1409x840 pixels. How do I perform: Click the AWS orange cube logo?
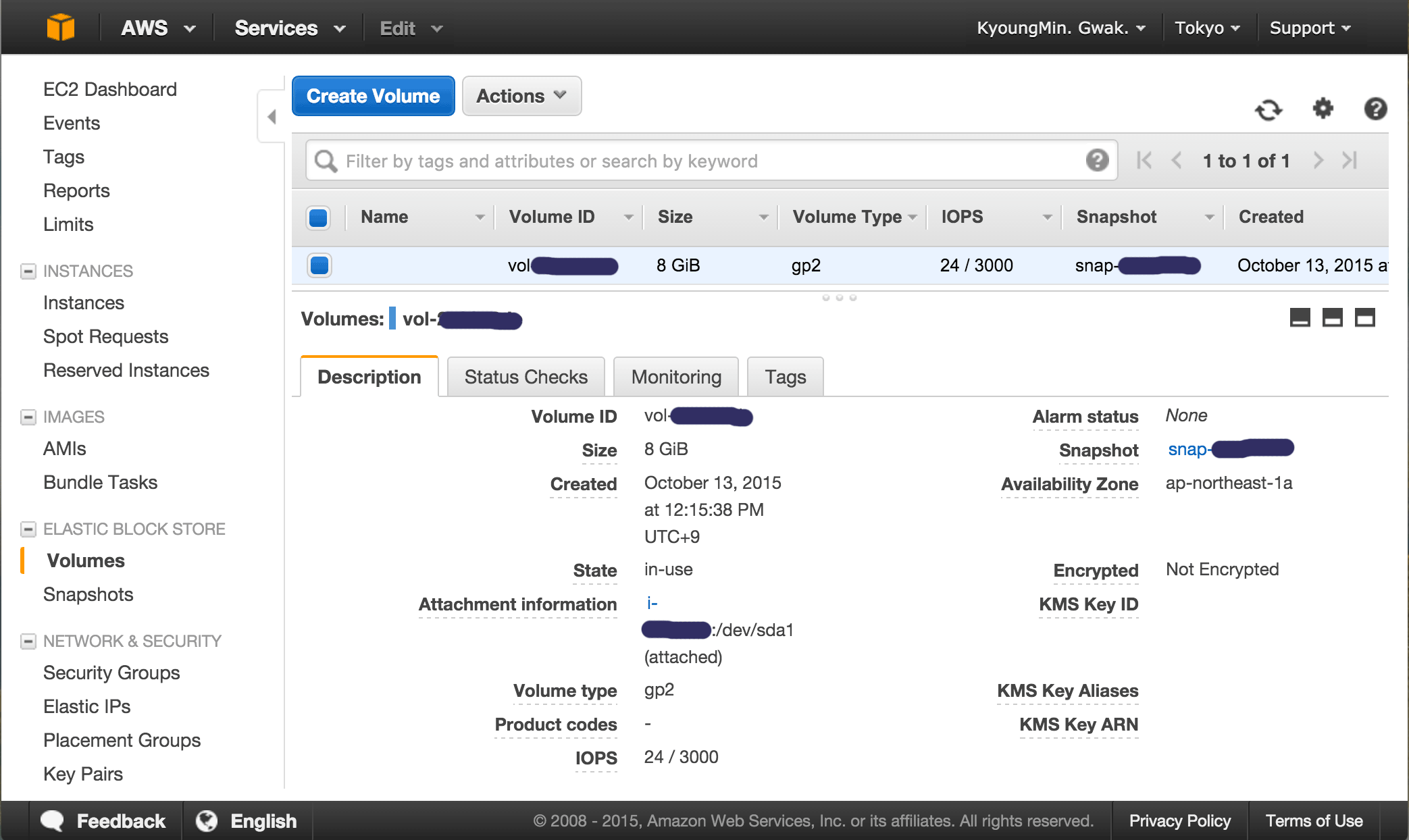(x=61, y=27)
